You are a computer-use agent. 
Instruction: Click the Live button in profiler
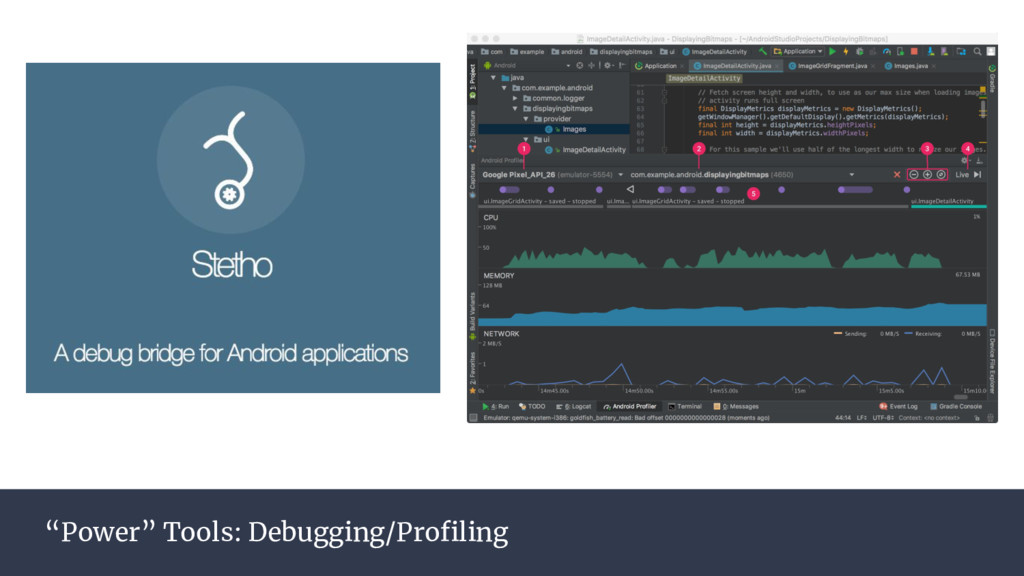click(x=962, y=174)
